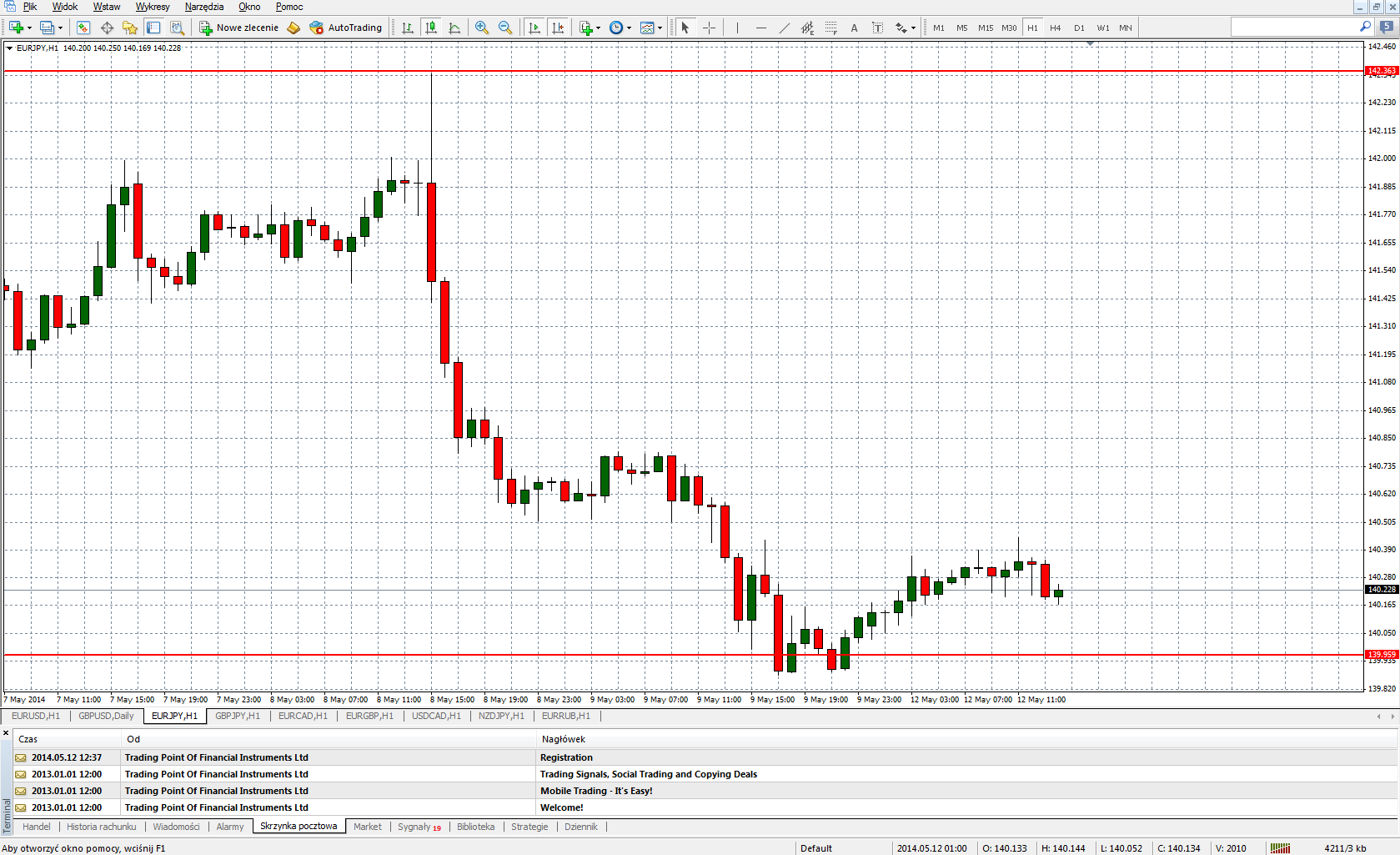Switch to H4 timeframe

[1056, 28]
